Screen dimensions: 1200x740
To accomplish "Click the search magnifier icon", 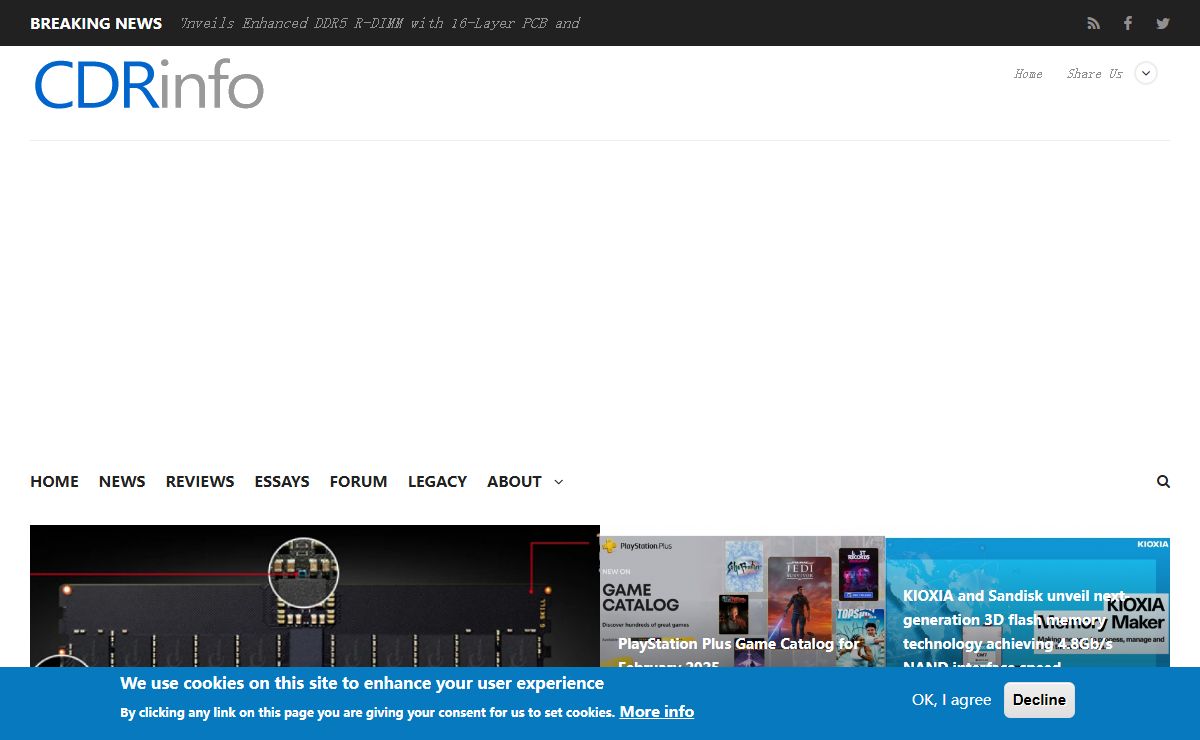I will coord(1163,482).
